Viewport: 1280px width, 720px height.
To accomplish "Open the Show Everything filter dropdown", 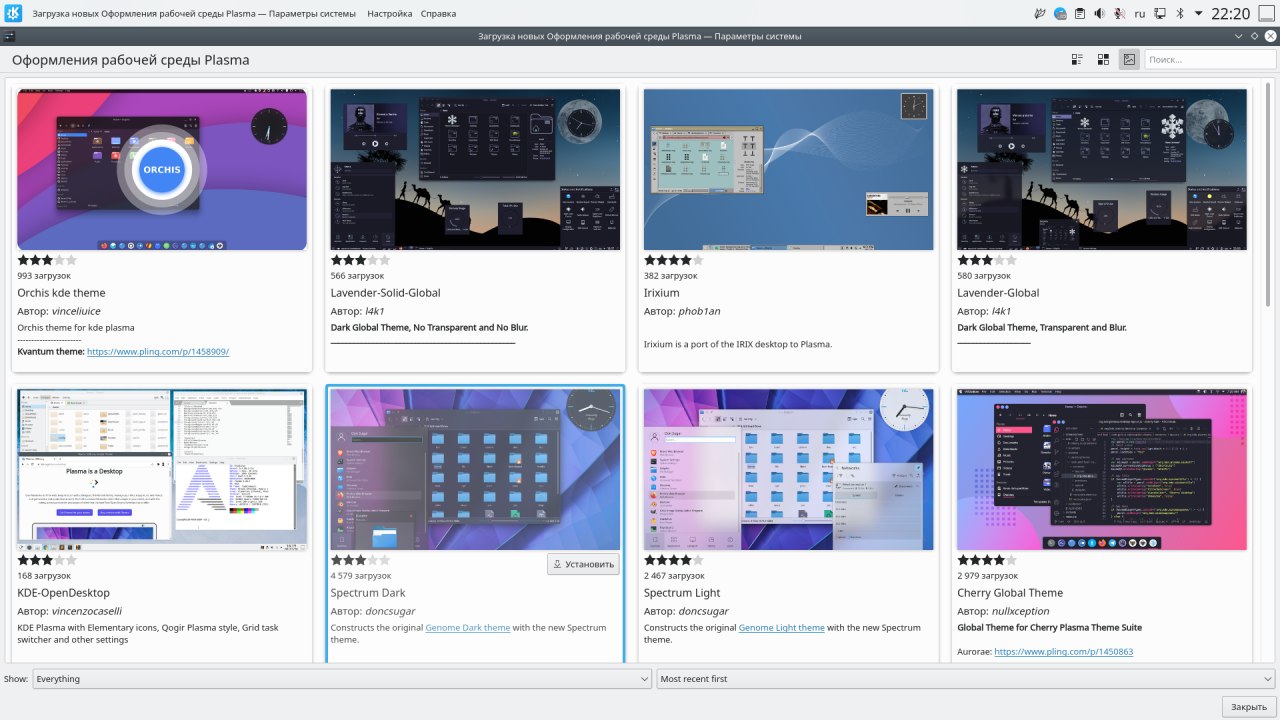I will tap(342, 679).
